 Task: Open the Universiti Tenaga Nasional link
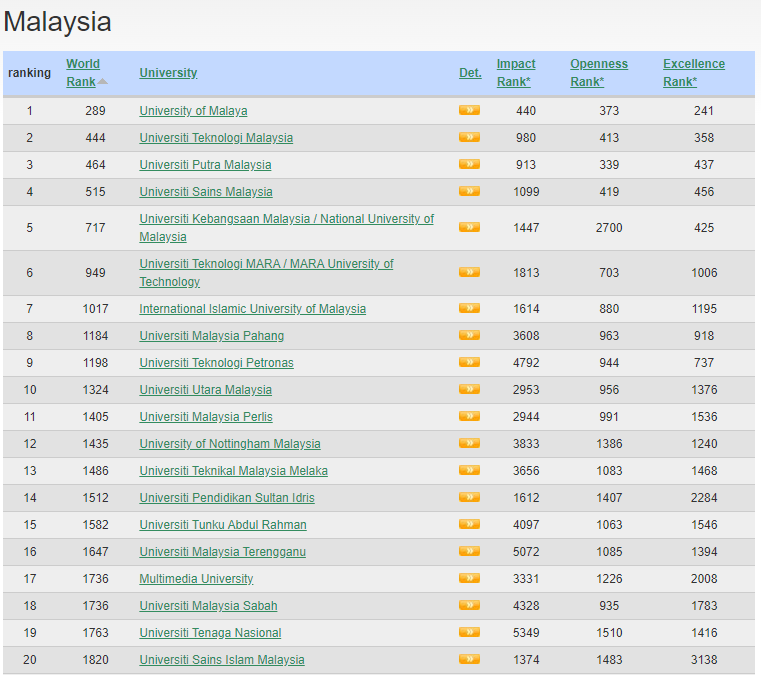pyautogui.click(x=210, y=633)
